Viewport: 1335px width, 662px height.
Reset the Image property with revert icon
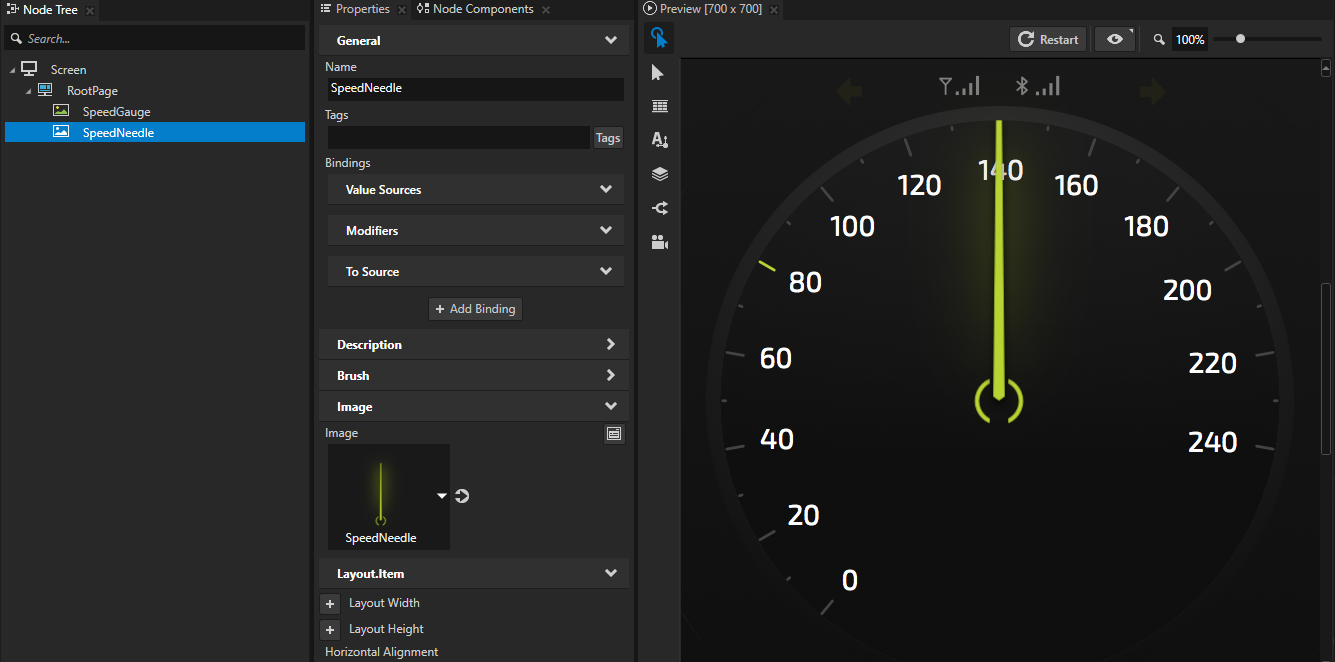click(x=462, y=496)
